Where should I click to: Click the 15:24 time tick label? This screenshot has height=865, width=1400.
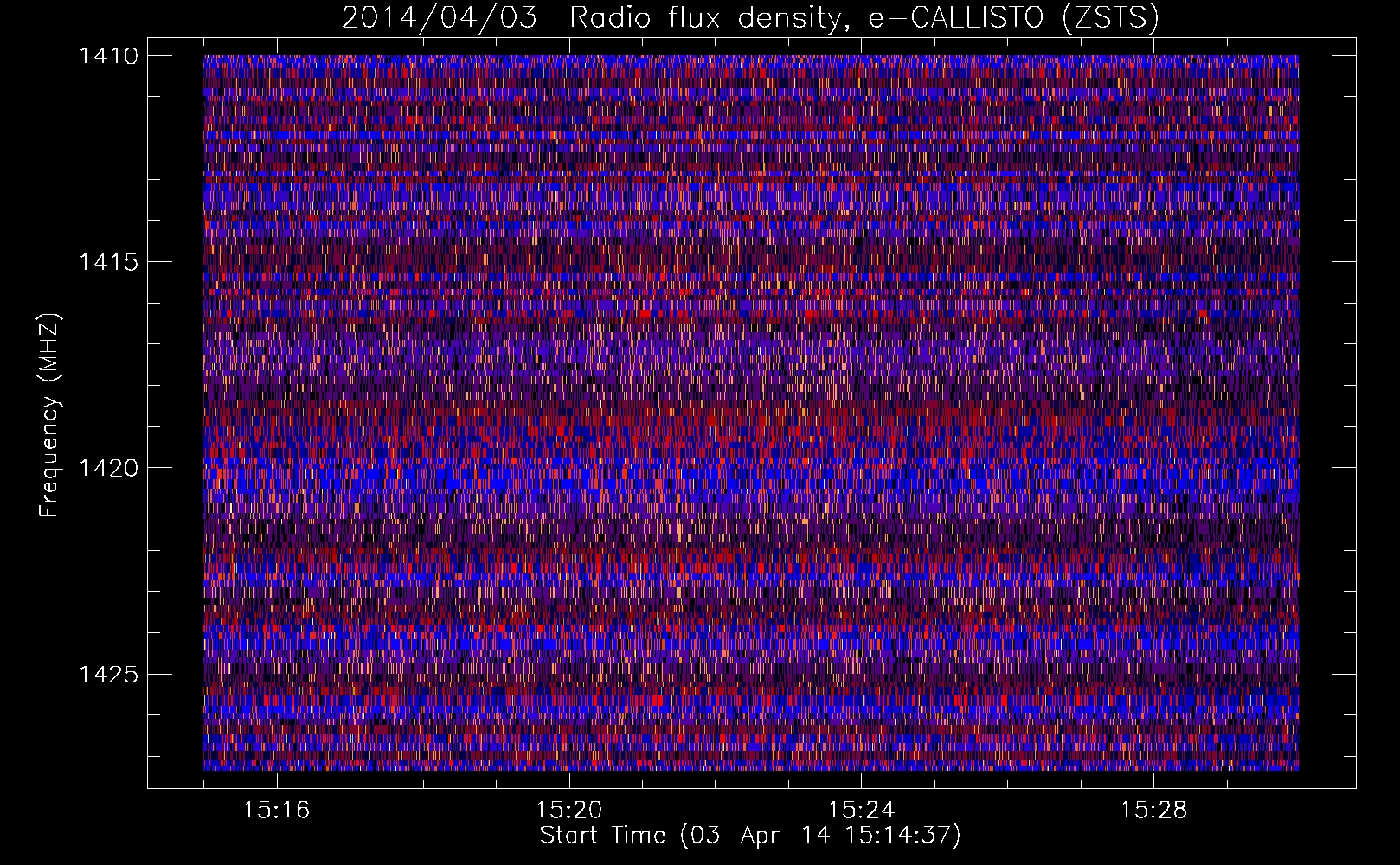861,810
